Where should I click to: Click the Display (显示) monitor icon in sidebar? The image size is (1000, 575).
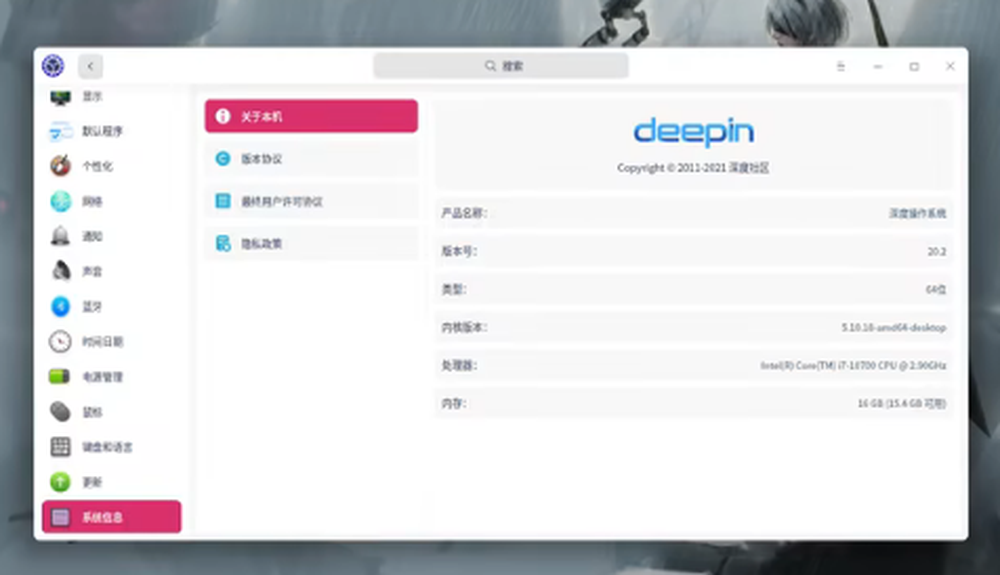click(61, 97)
